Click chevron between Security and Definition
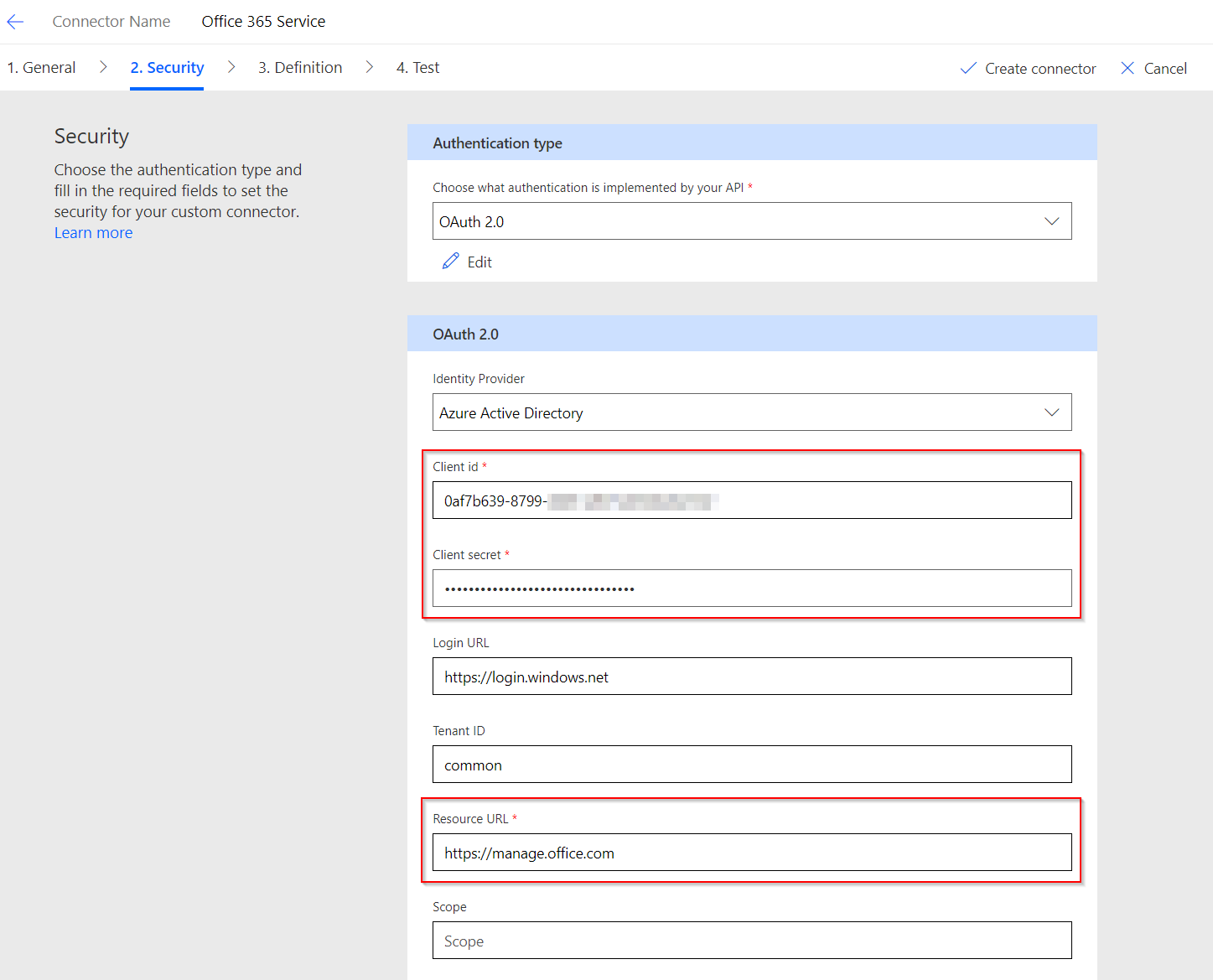This screenshot has height=980, width=1213. pyautogui.click(x=231, y=67)
